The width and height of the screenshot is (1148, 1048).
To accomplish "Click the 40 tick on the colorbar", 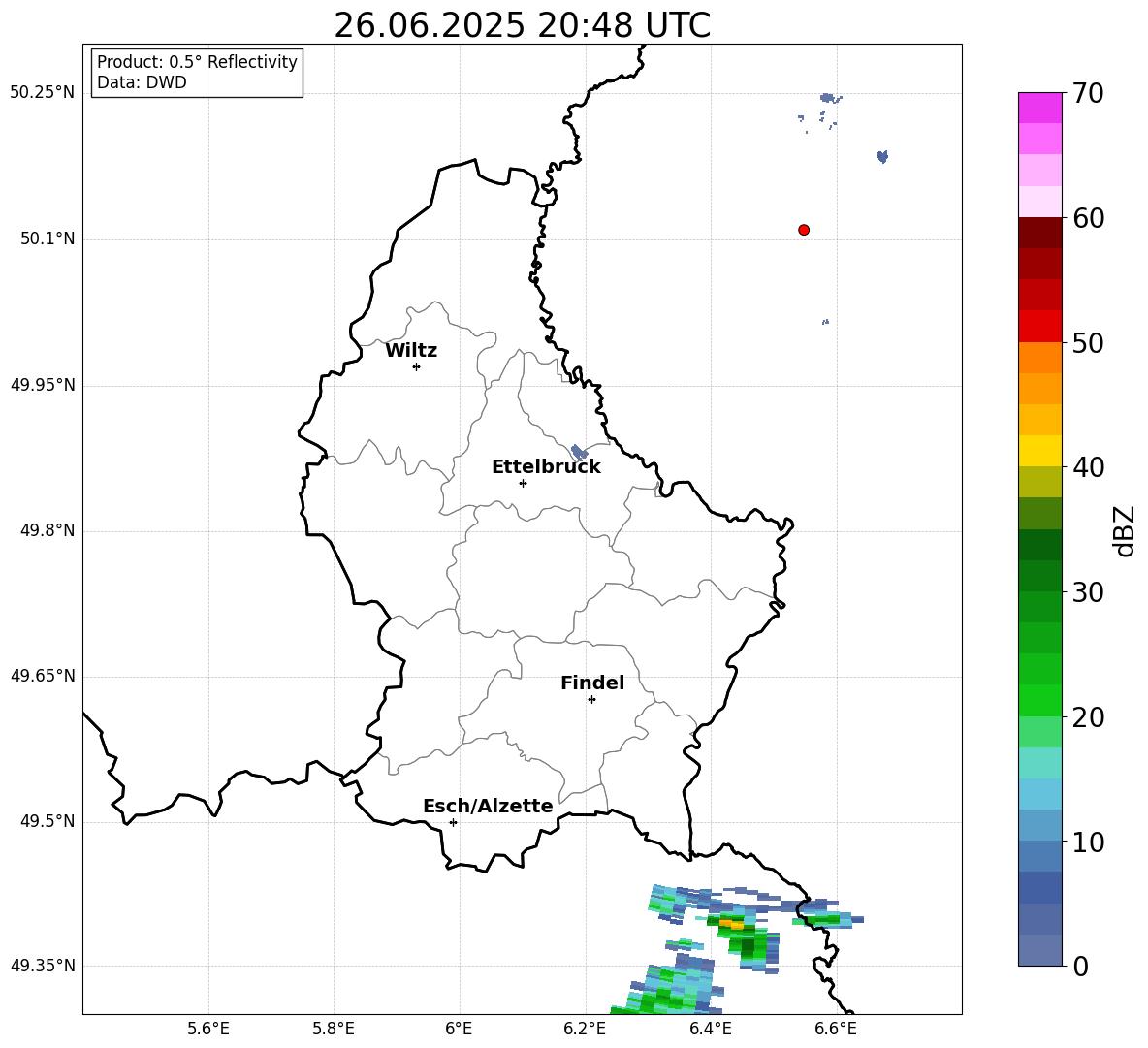I will 1088,467.
